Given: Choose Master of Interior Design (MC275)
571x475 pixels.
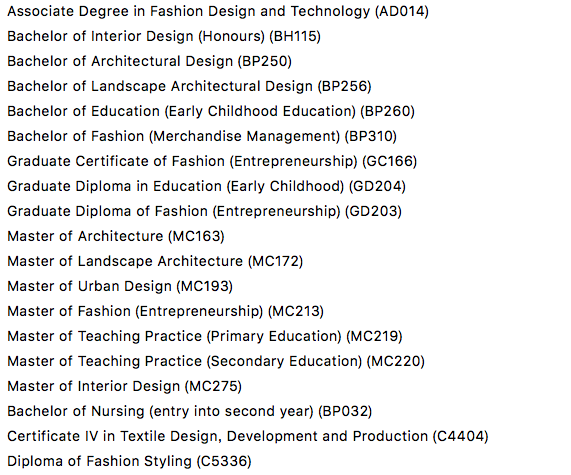Looking at the screenshot, I should (124, 386).
